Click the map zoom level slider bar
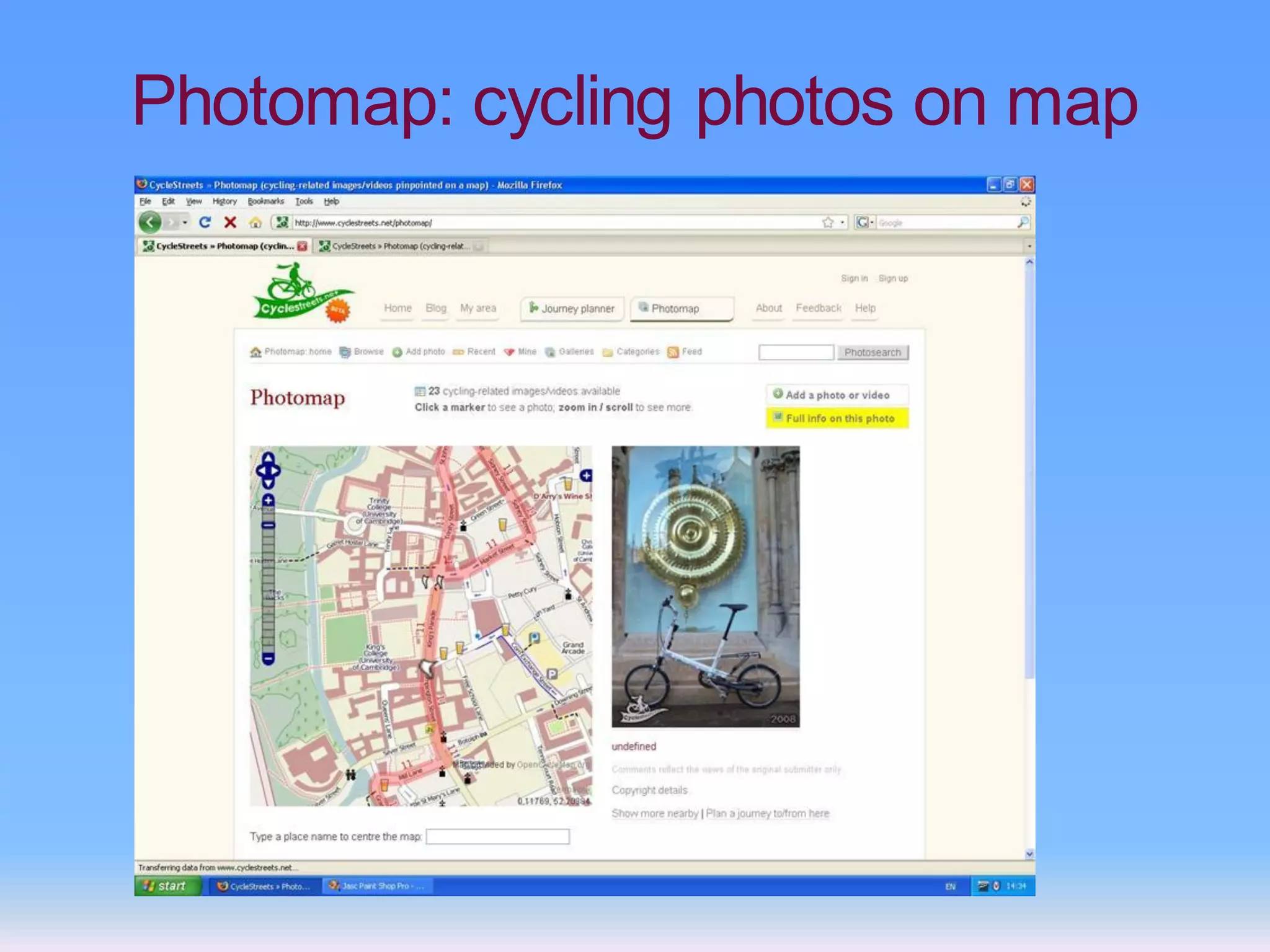 (x=268, y=579)
